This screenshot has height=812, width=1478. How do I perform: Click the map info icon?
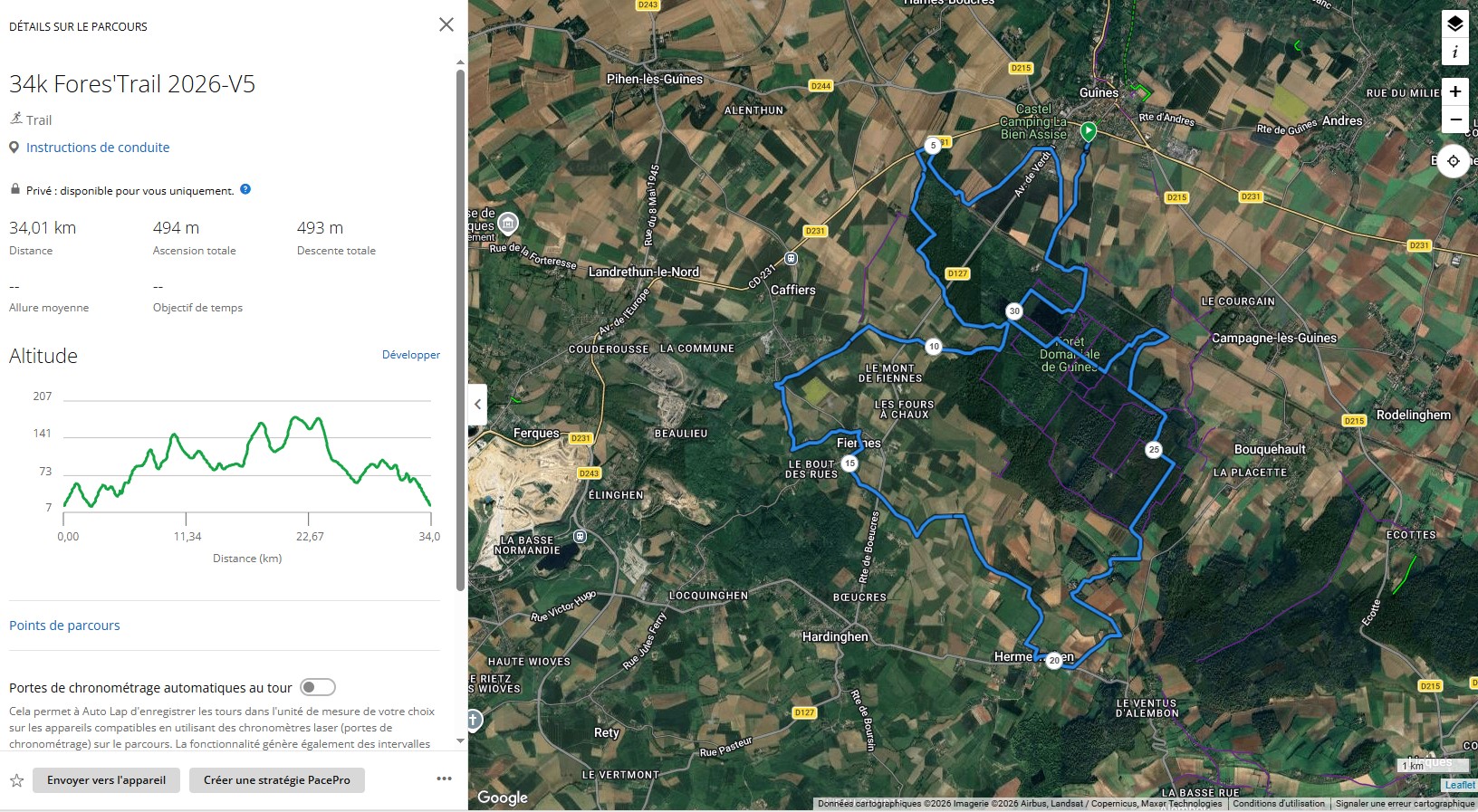pos(1454,53)
